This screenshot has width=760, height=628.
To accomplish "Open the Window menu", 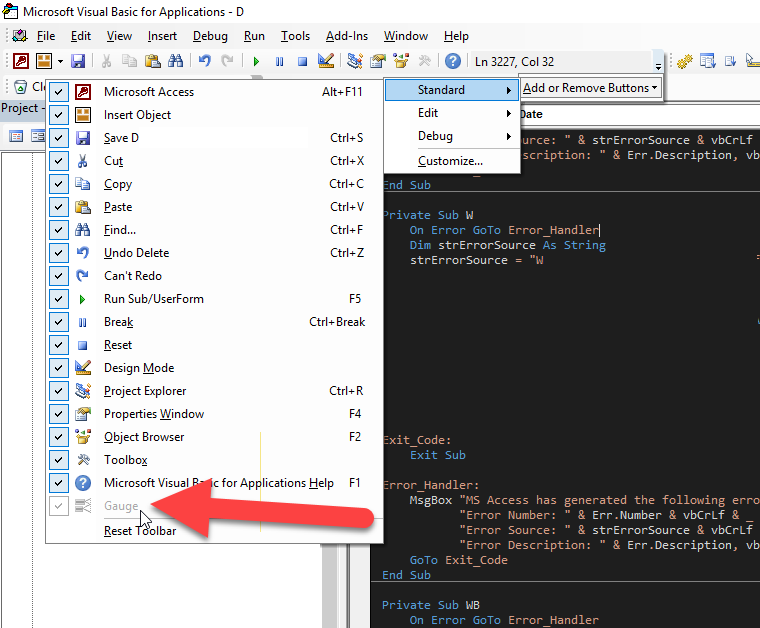I will [x=406, y=36].
